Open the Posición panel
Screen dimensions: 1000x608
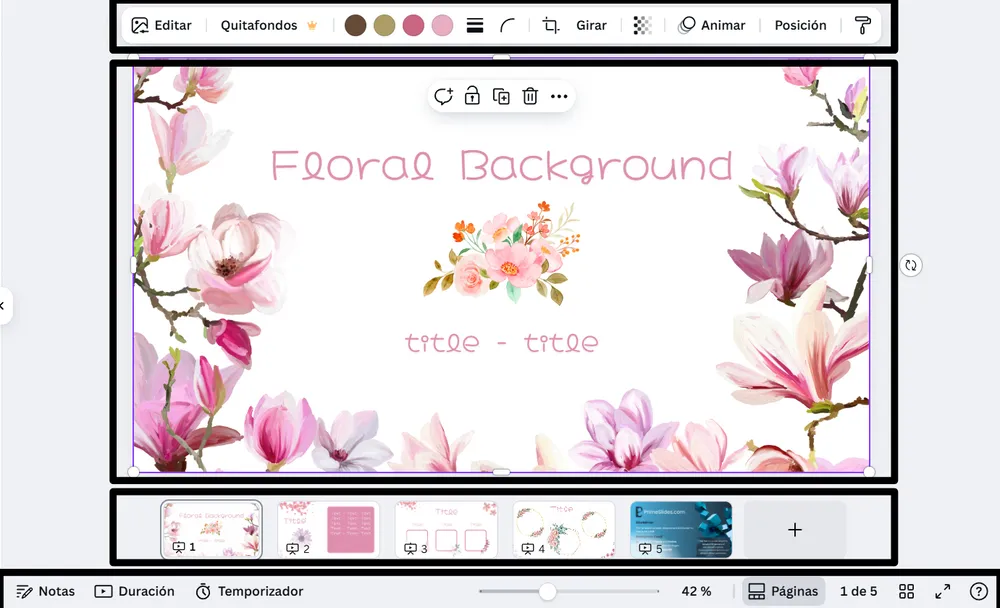point(800,25)
